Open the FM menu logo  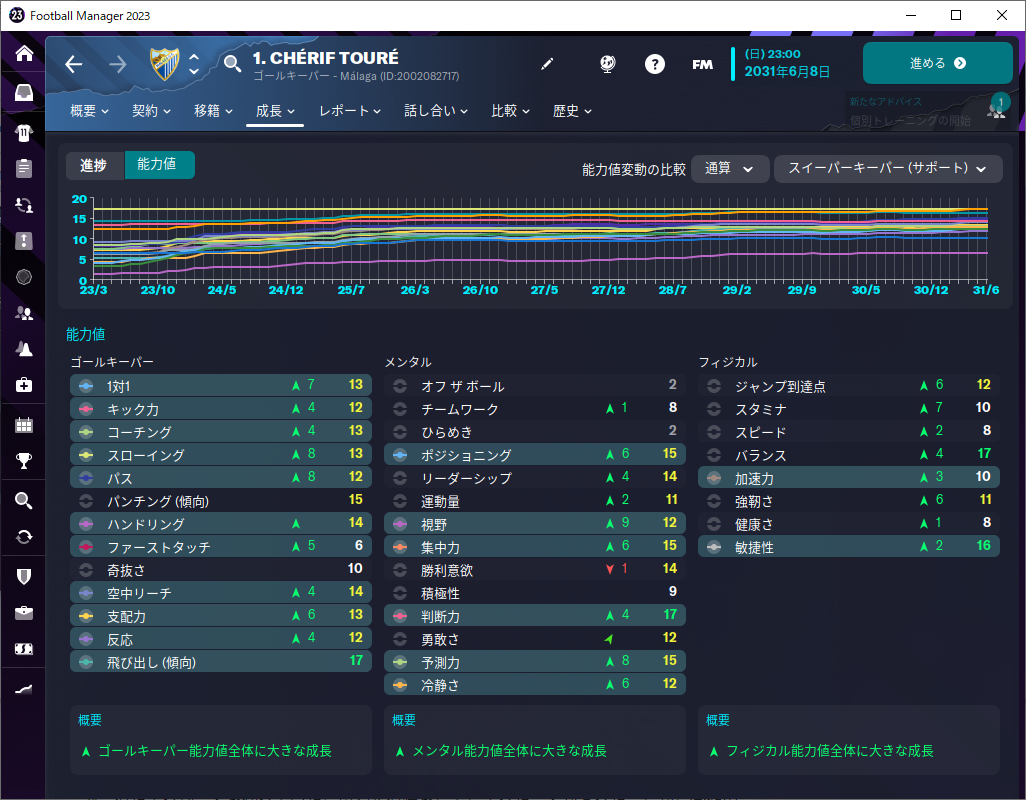(702, 64)
